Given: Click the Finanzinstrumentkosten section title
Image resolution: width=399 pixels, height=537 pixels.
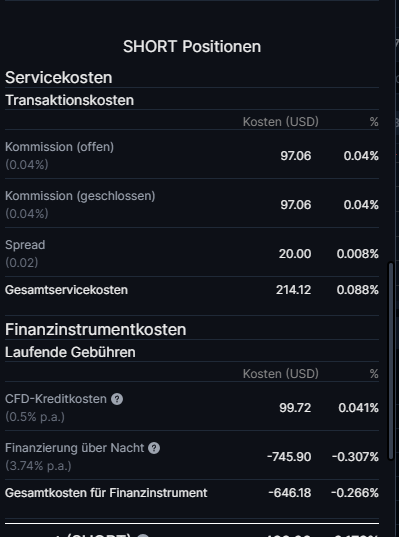Looking at the screenshot, I should (96, 329).
